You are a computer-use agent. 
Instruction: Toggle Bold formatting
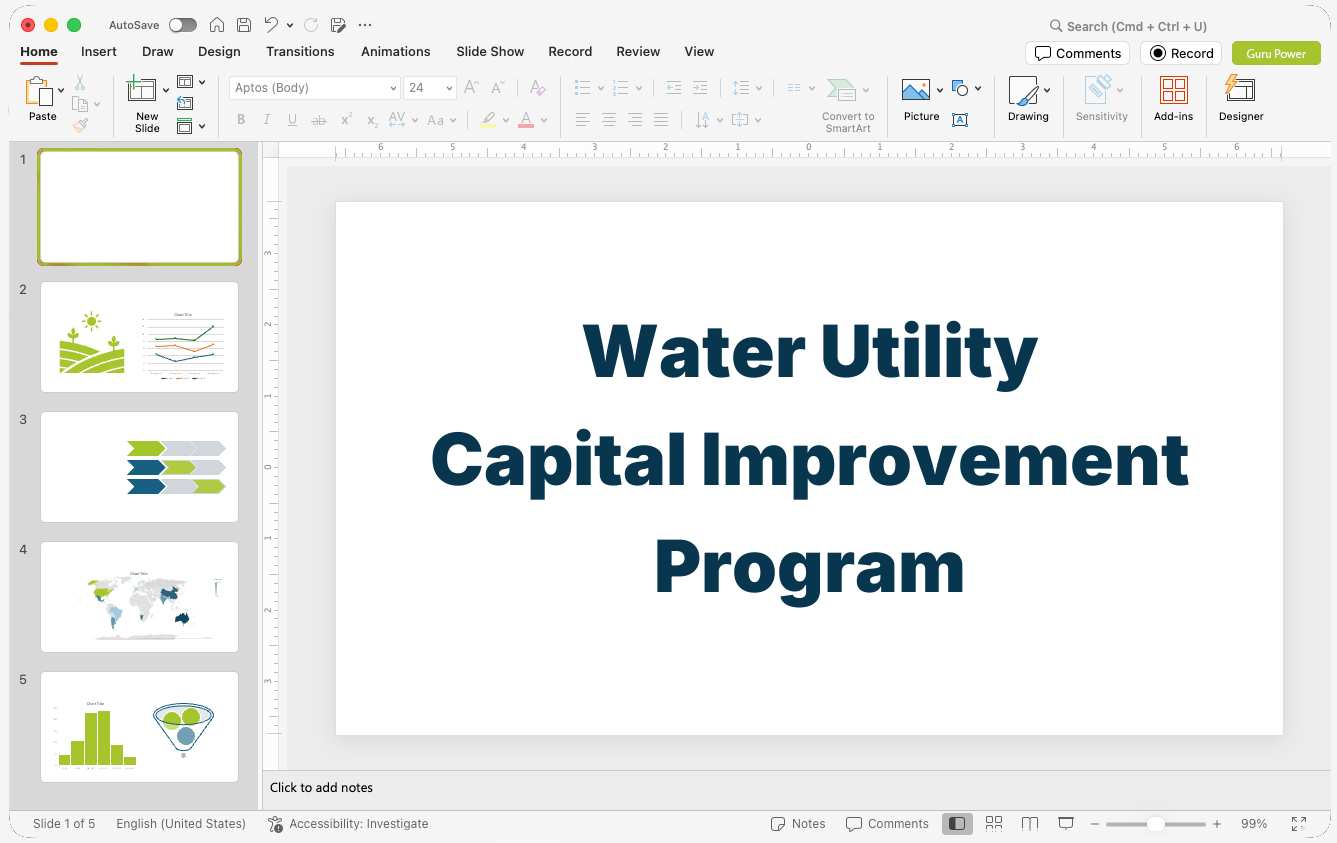241,120
